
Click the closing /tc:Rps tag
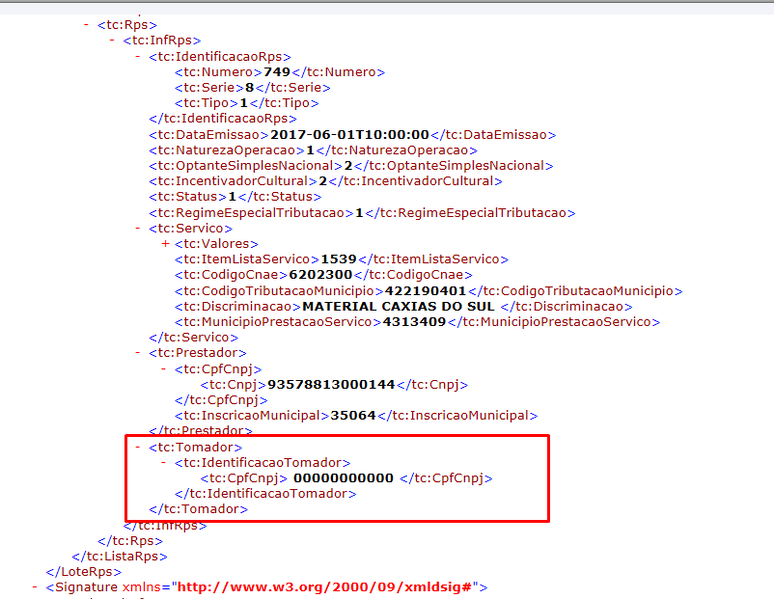tap(130, 541)
